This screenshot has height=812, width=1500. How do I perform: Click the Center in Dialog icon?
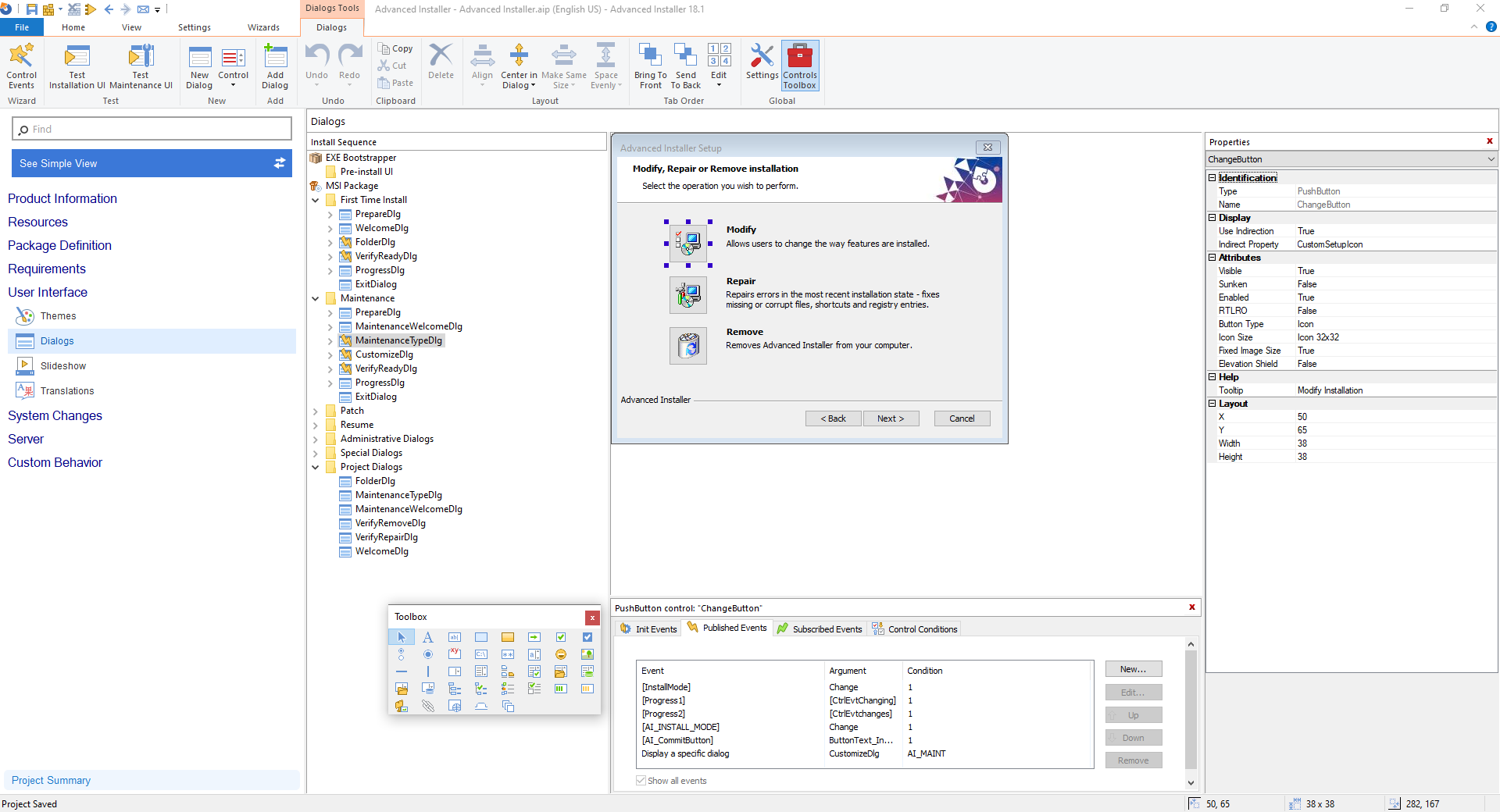518,66
